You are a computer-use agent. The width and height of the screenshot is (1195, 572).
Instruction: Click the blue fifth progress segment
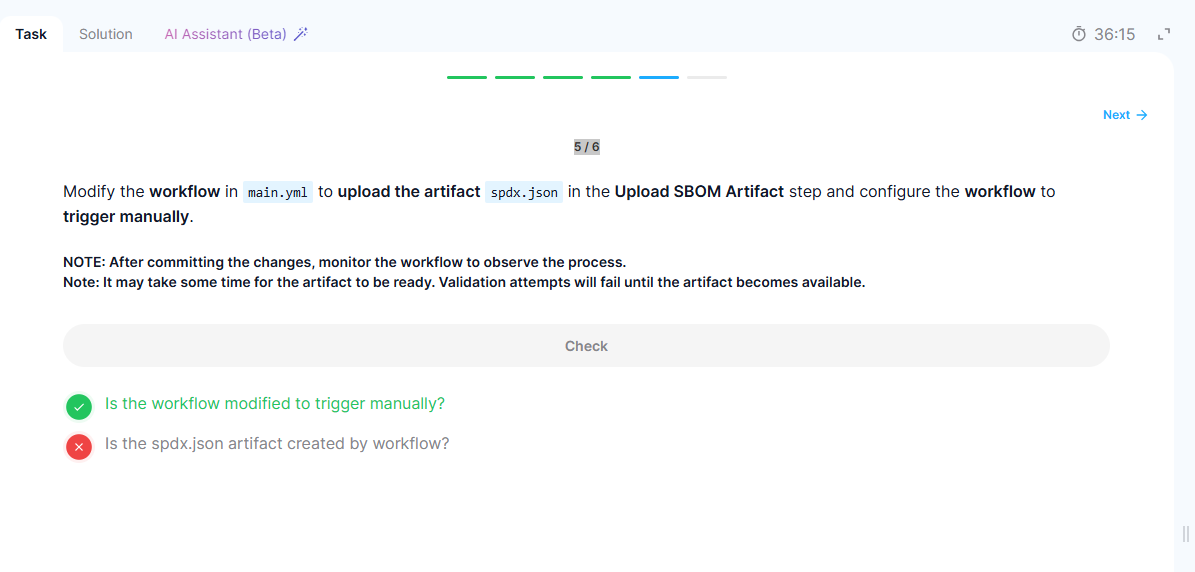point(659,77)
